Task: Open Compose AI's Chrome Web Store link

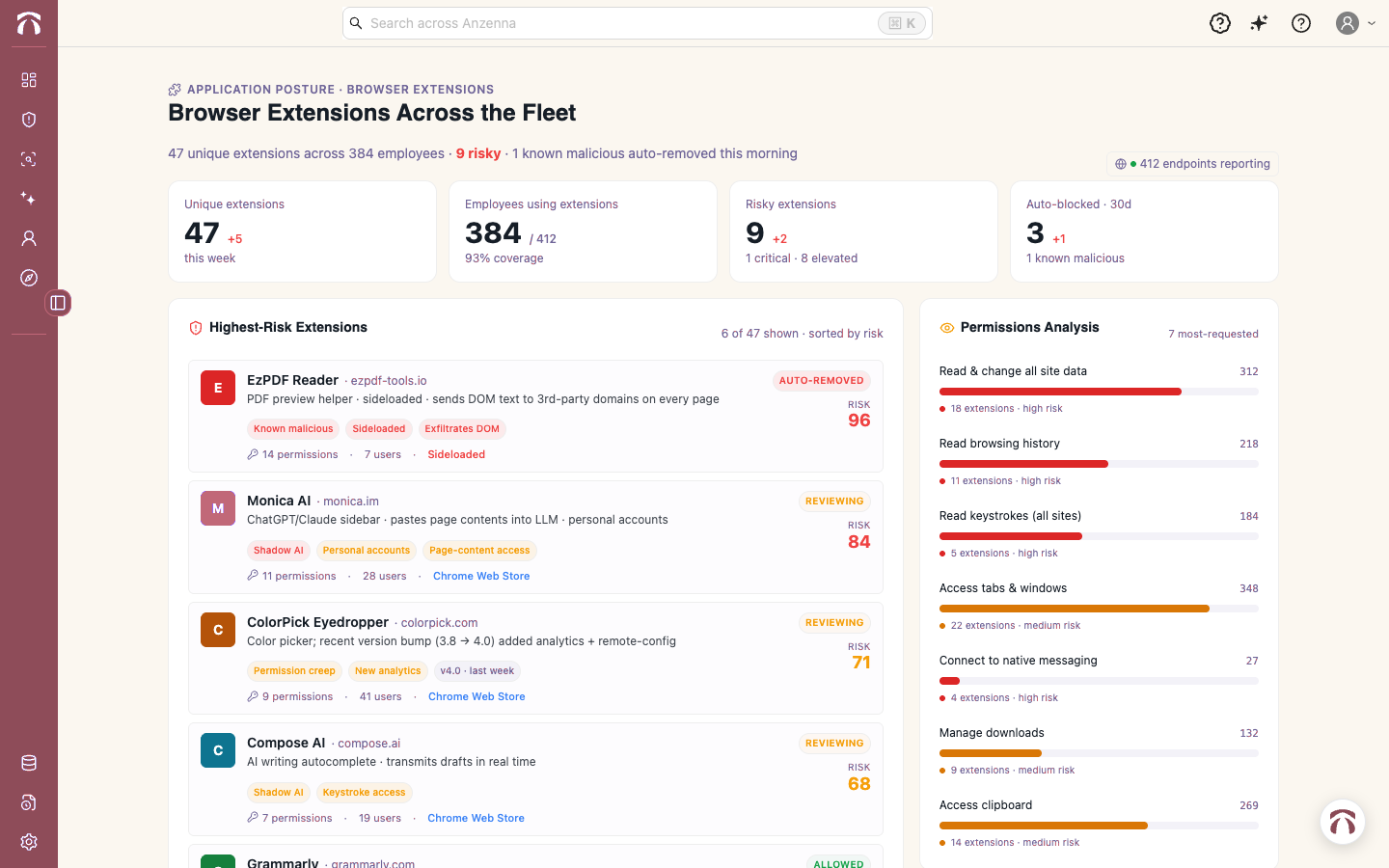Action: [x=476, y=818]
